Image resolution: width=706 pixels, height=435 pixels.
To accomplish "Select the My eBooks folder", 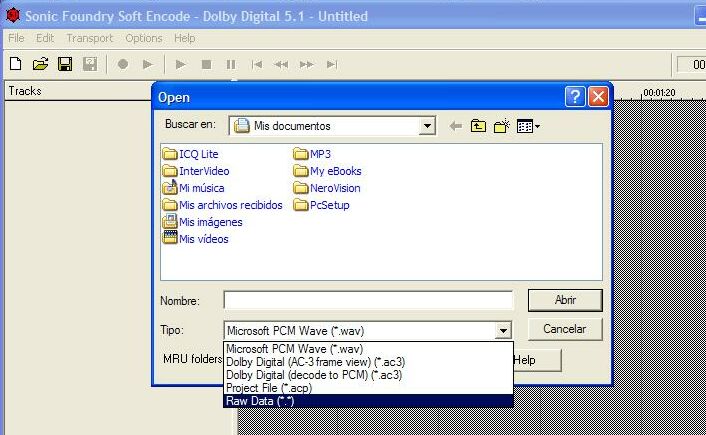I will [327, 171].
